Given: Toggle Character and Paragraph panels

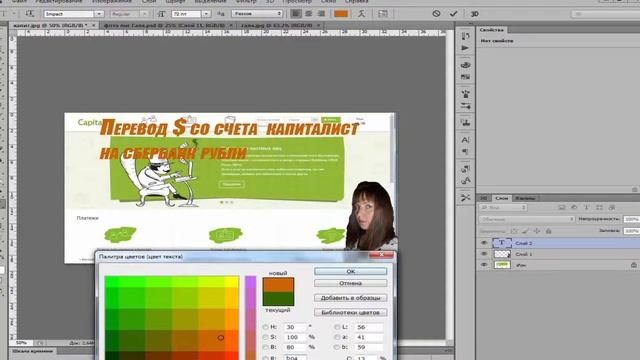Looking at the screenshot, I should pyautogui.click(x=382, y=14).
